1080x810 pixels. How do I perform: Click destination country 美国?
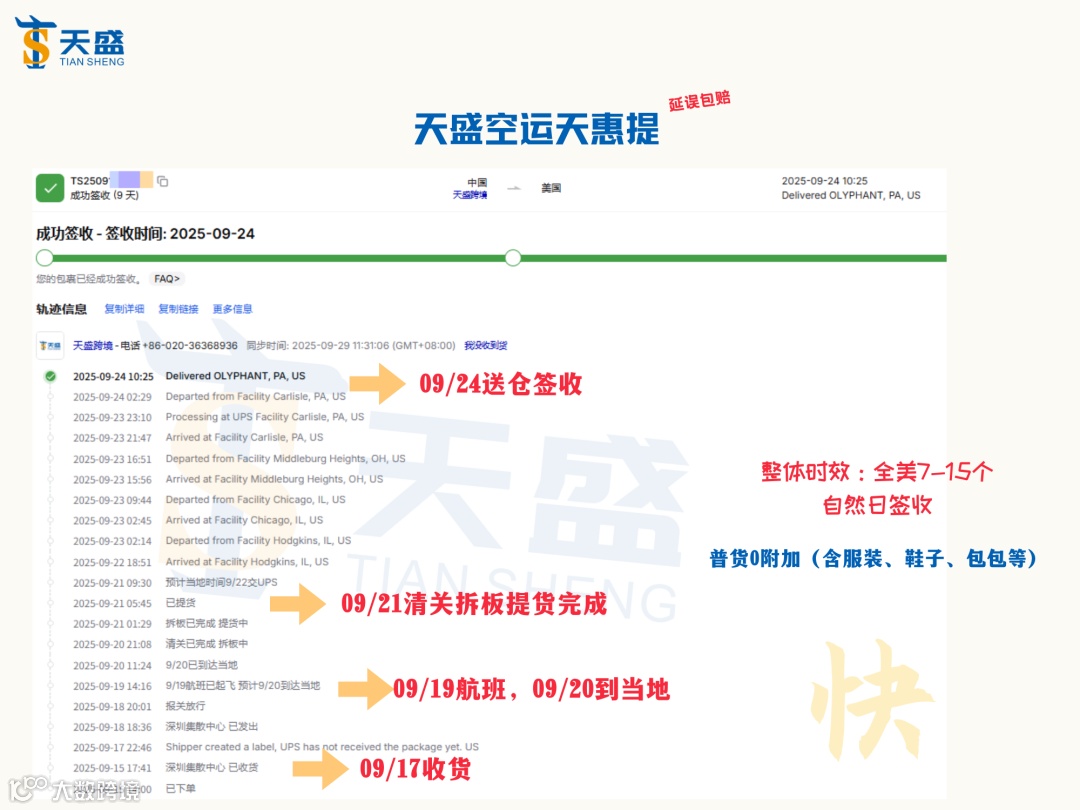tap(551, 188)
